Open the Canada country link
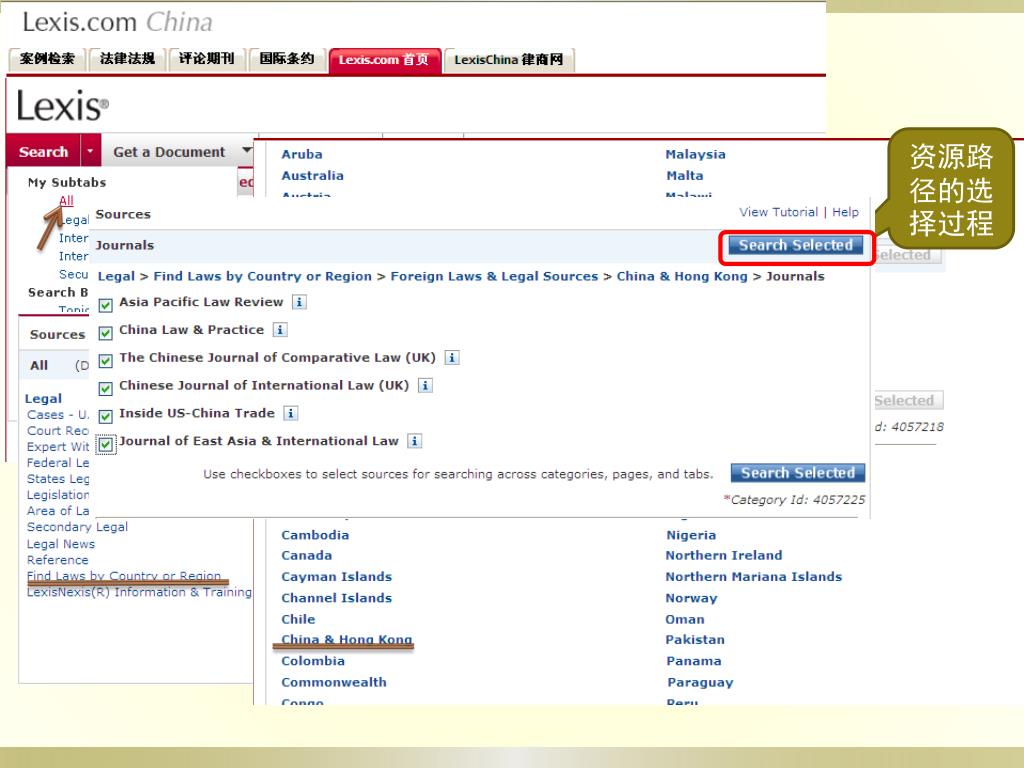Viewport: 1024px width, 768px height. (x=306, y=556)
